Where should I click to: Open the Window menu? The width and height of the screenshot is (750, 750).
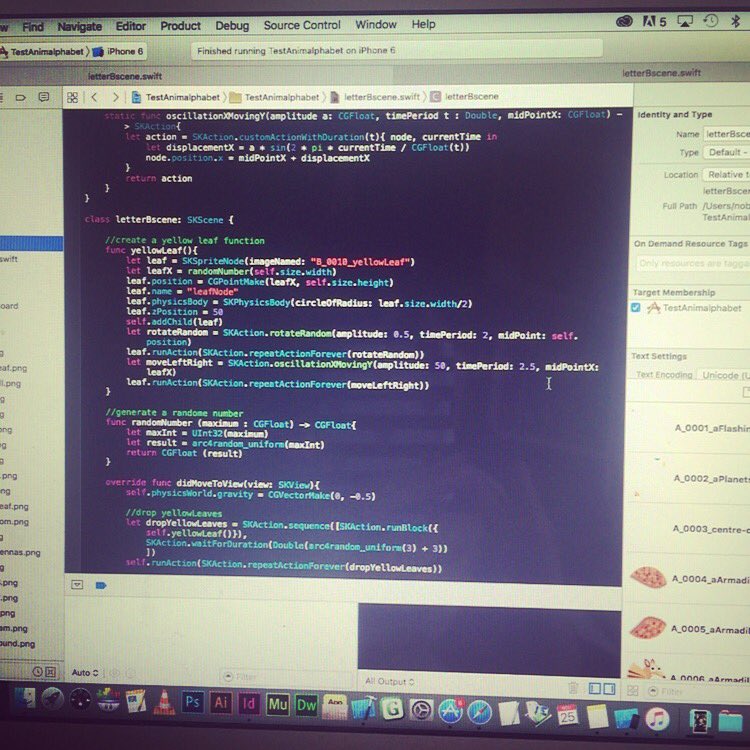pos(375,24)
